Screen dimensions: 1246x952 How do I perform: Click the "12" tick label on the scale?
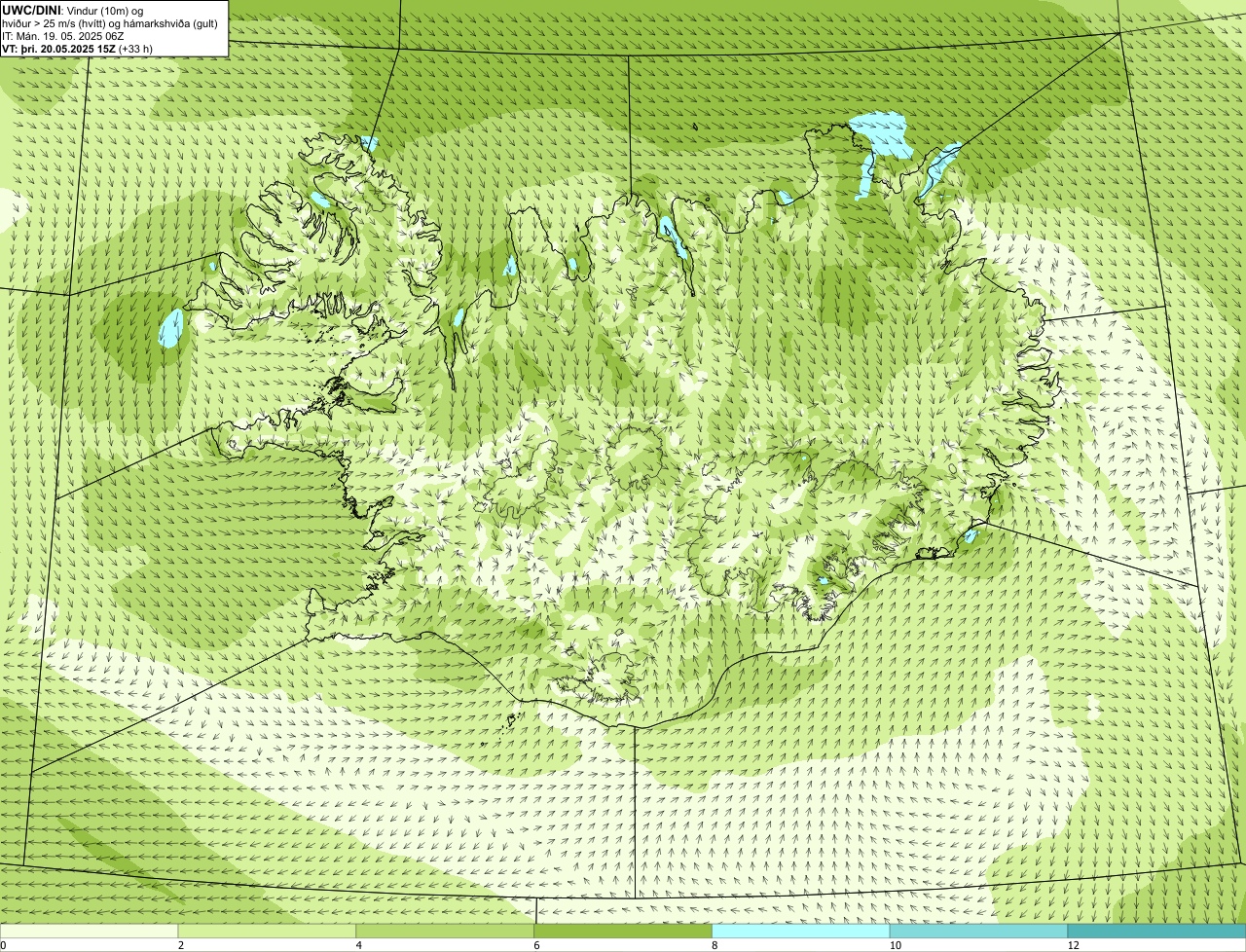1073,945
